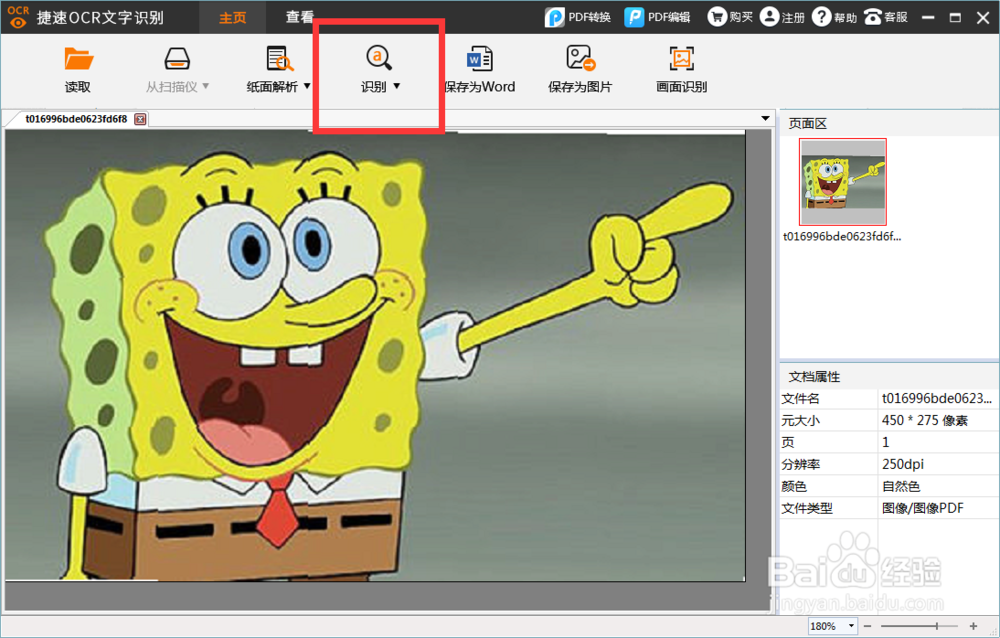Click the 文件类型 property label
This screenshot has height=638, width=1000.
pos(807,508)
